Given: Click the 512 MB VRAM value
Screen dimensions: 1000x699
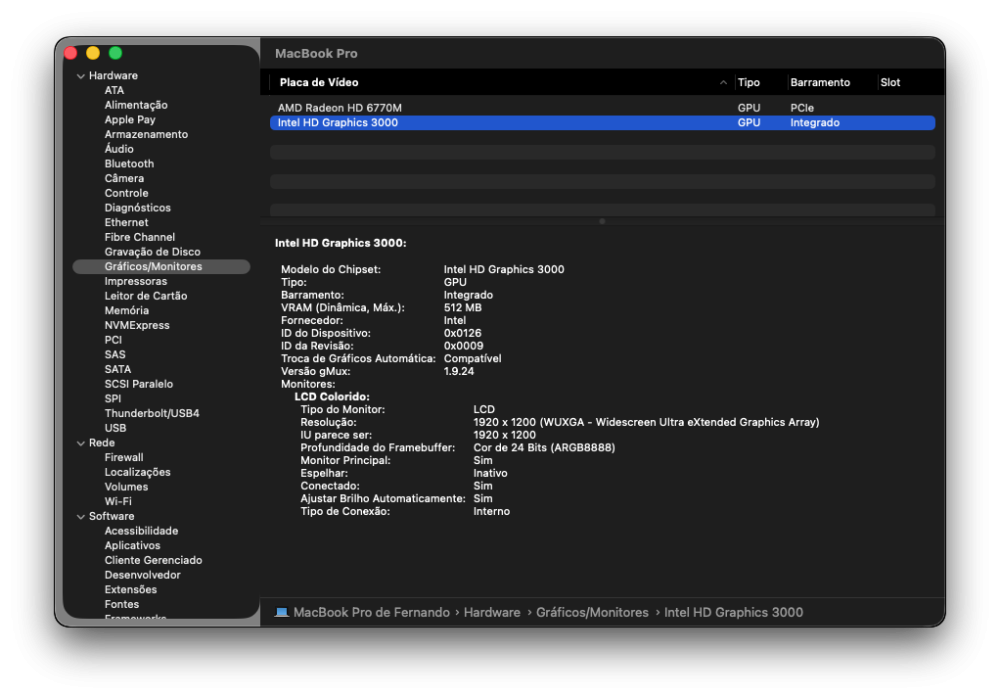Looking at the screenshot, I should 463,307.
